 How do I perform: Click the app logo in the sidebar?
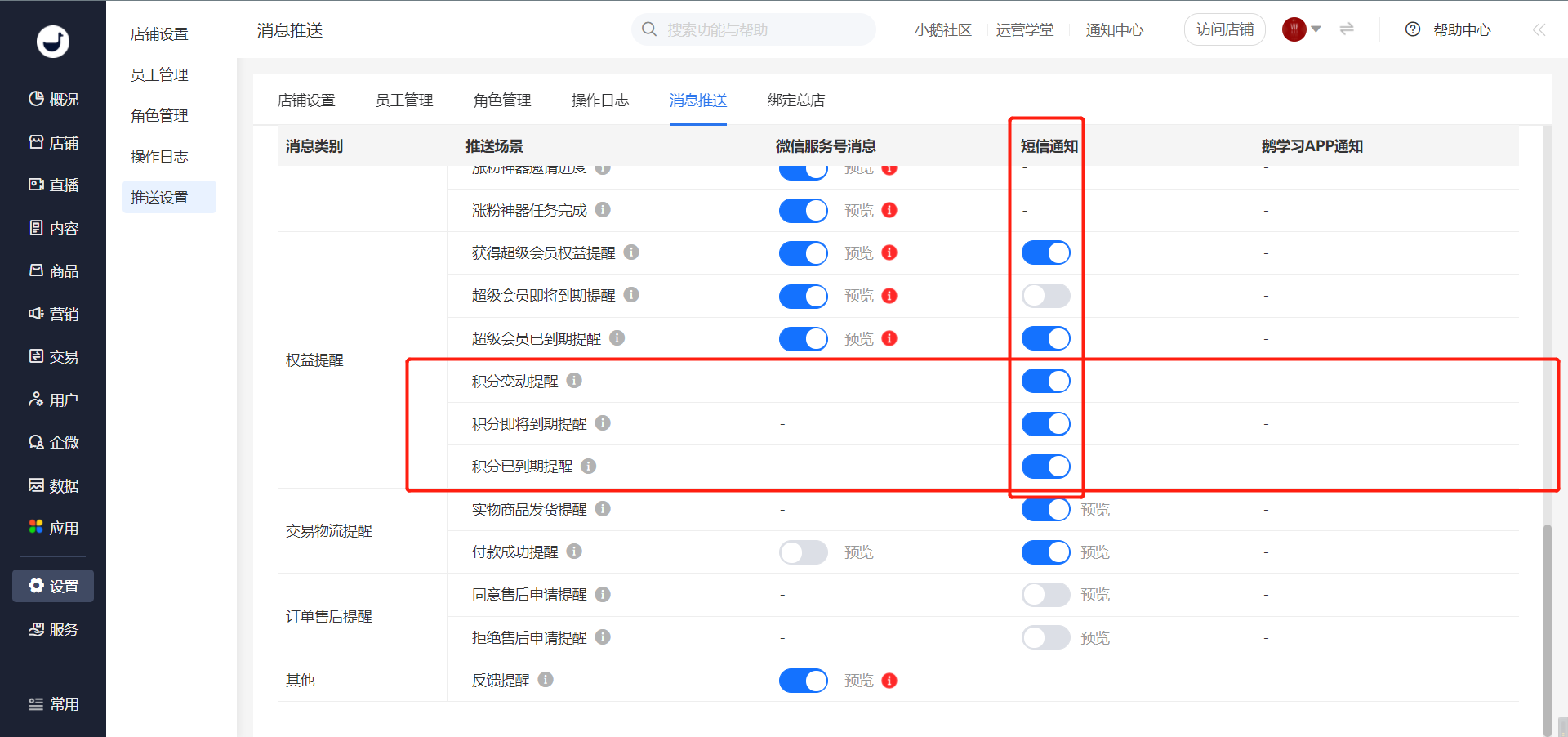coord(53,41)
